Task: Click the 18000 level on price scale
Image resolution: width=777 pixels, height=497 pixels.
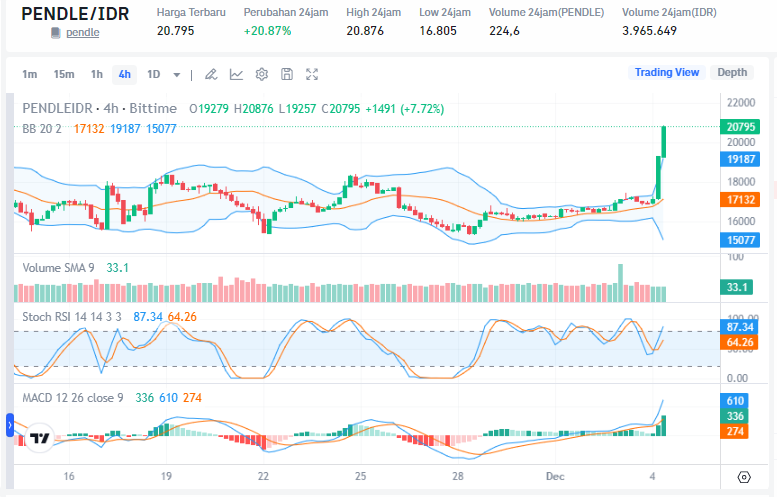Action: click(741, 182)
